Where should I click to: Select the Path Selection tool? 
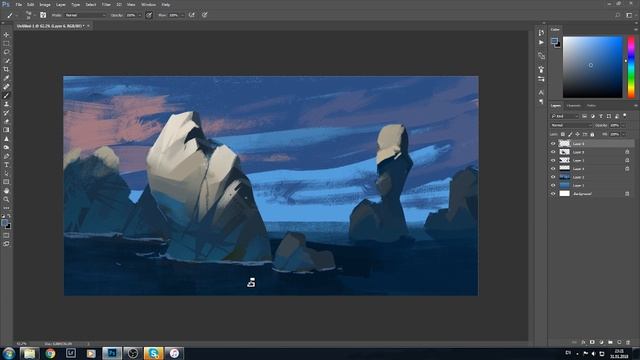pyautogui.click(x=6, y=173)
